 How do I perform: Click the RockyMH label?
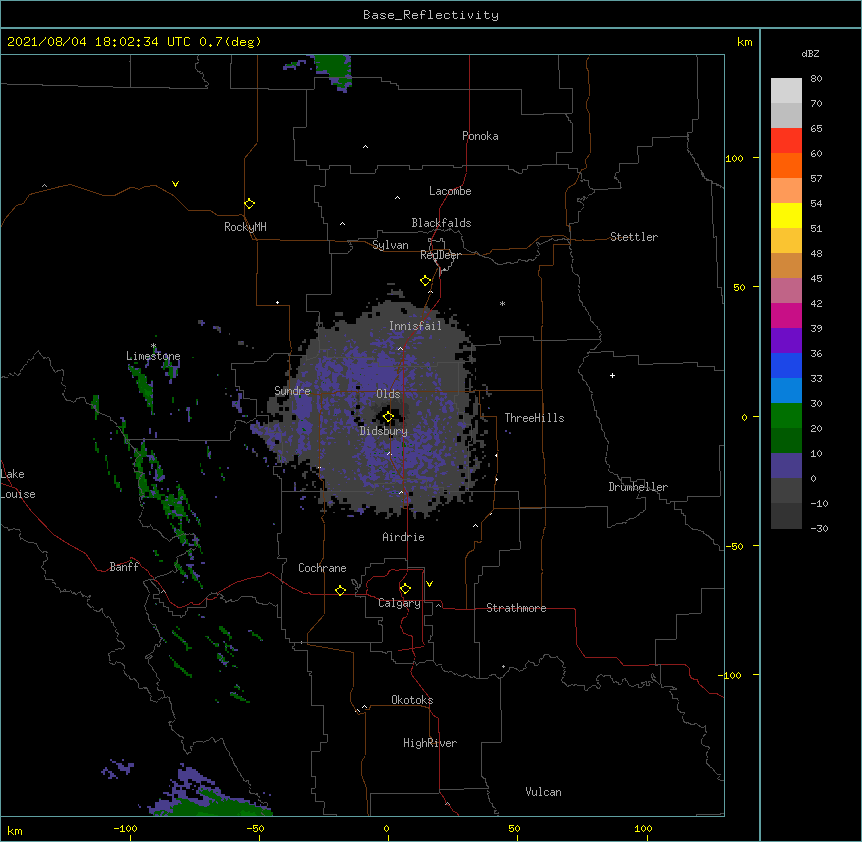coord(245,227)
